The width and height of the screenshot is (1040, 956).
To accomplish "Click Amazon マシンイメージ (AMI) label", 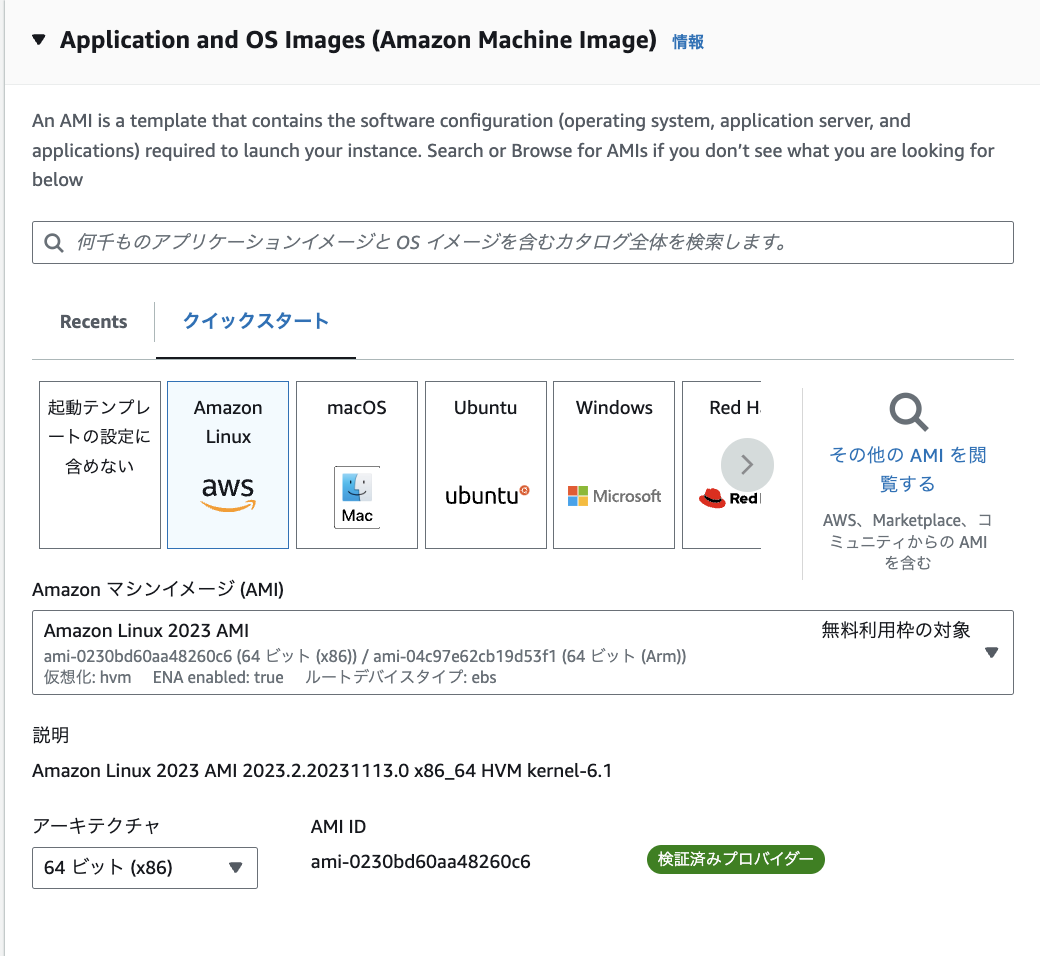I will point(158,589).
